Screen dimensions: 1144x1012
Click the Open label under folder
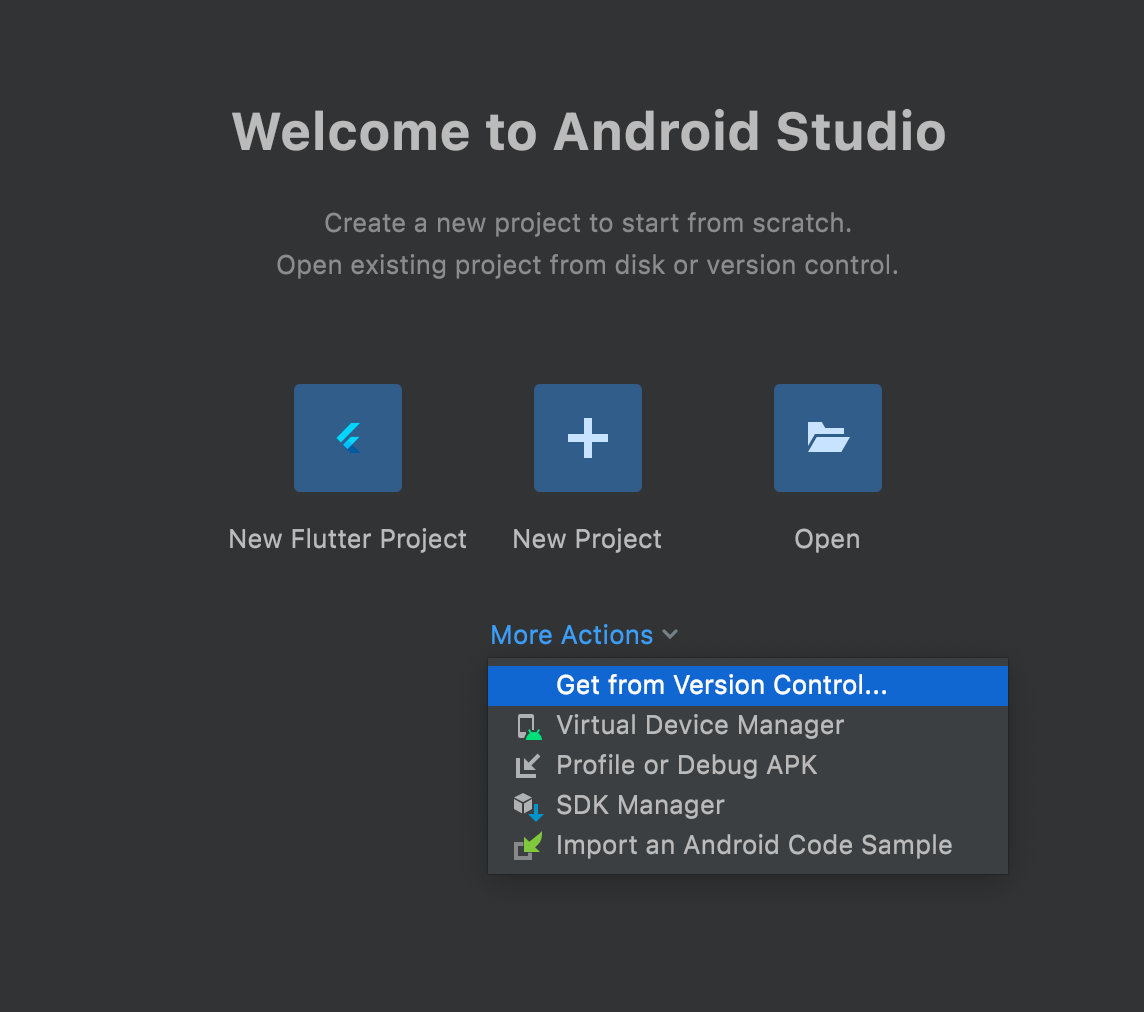(x=827, y=539)
